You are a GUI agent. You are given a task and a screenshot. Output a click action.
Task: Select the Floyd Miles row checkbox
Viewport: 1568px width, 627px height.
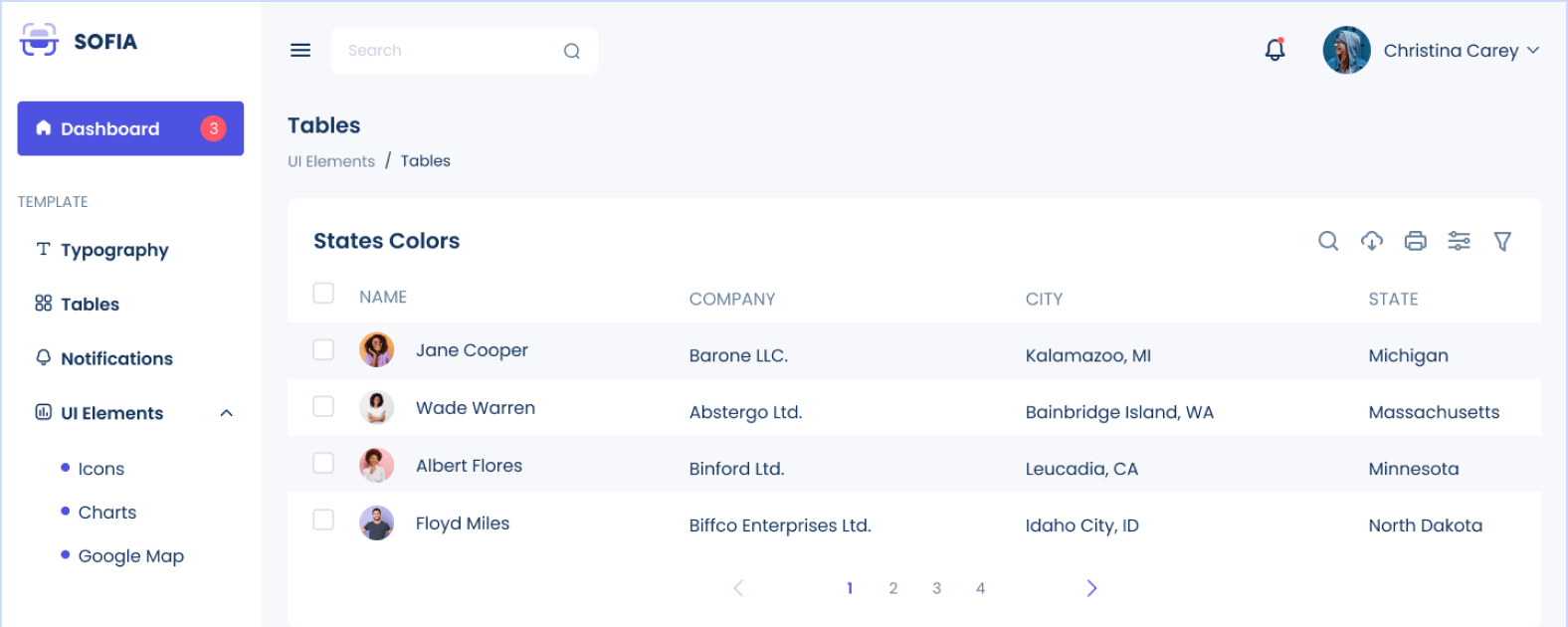pyautogui.click(x=323, y=520)
